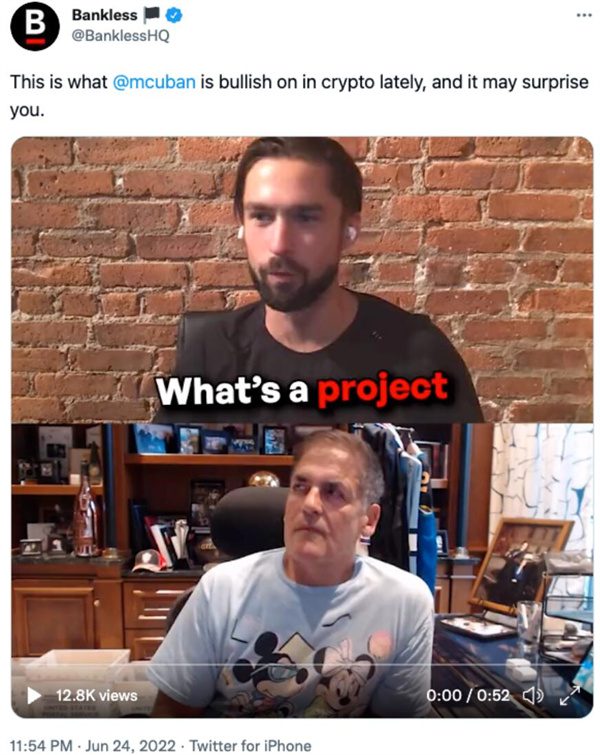The height and width of the screenshot is (755, 600).
Task: Click the Twitter for iPhone source link
Action: [x=250, y=745]
